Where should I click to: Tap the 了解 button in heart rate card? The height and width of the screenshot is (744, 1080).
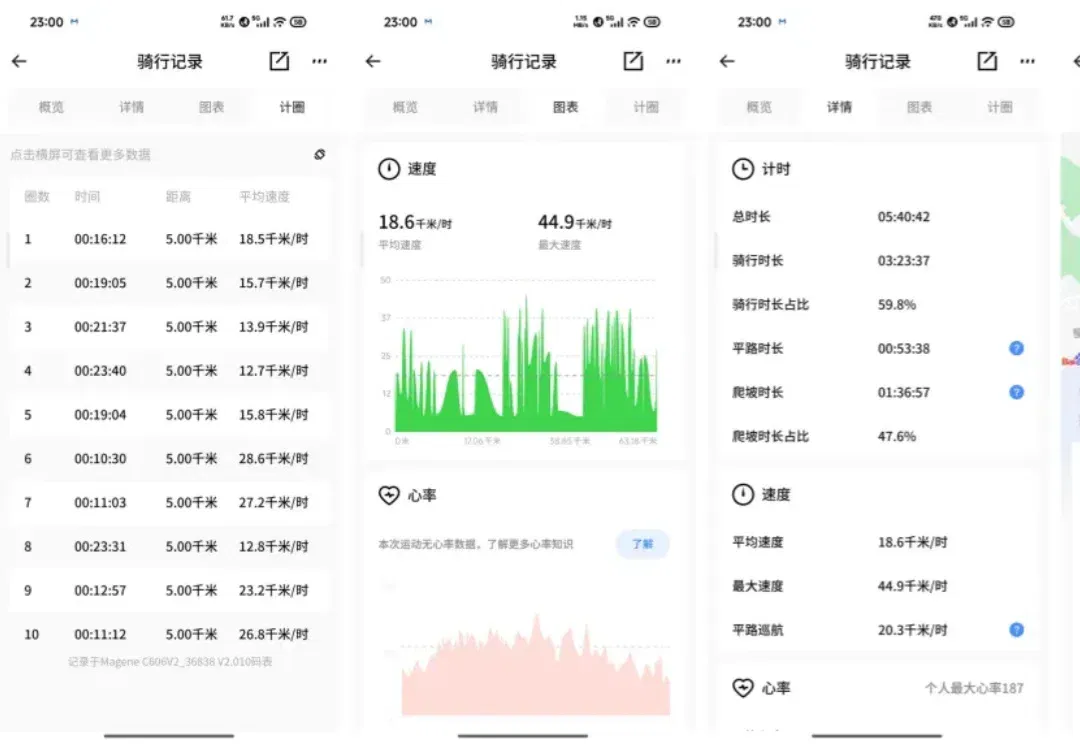click(643, 544)
